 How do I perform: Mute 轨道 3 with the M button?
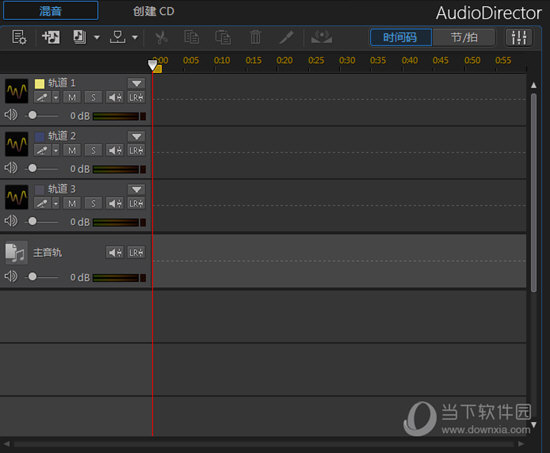72,203
